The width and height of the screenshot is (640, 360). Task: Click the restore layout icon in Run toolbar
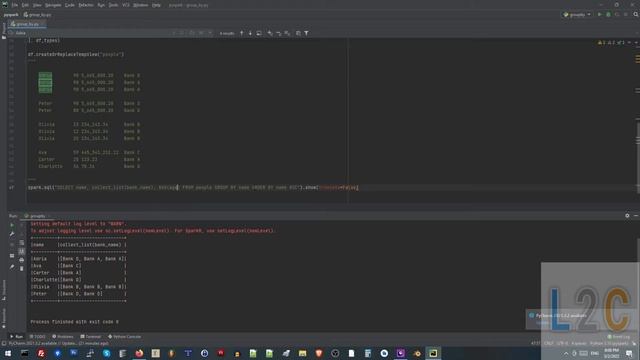(x=12, y=256)
